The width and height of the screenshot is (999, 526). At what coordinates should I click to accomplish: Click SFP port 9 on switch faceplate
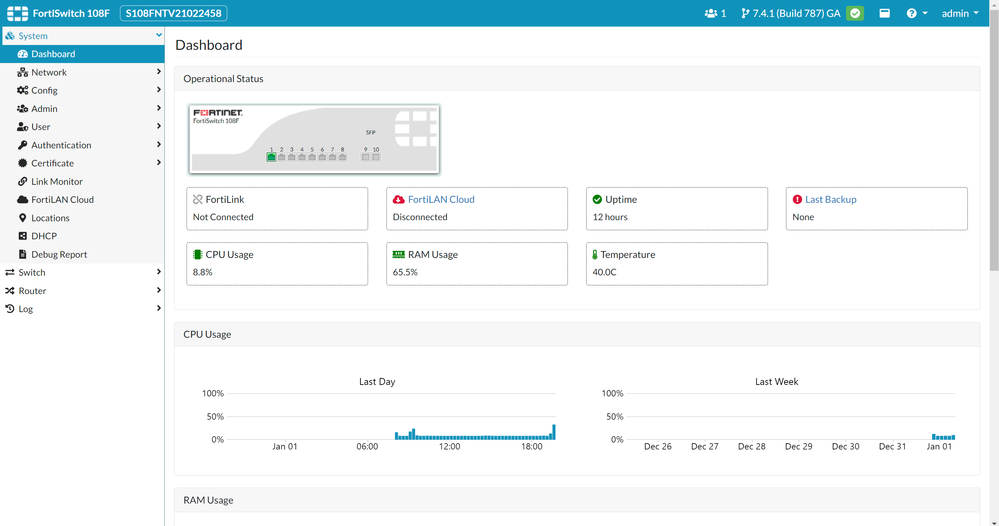click(x=366, y=157)
